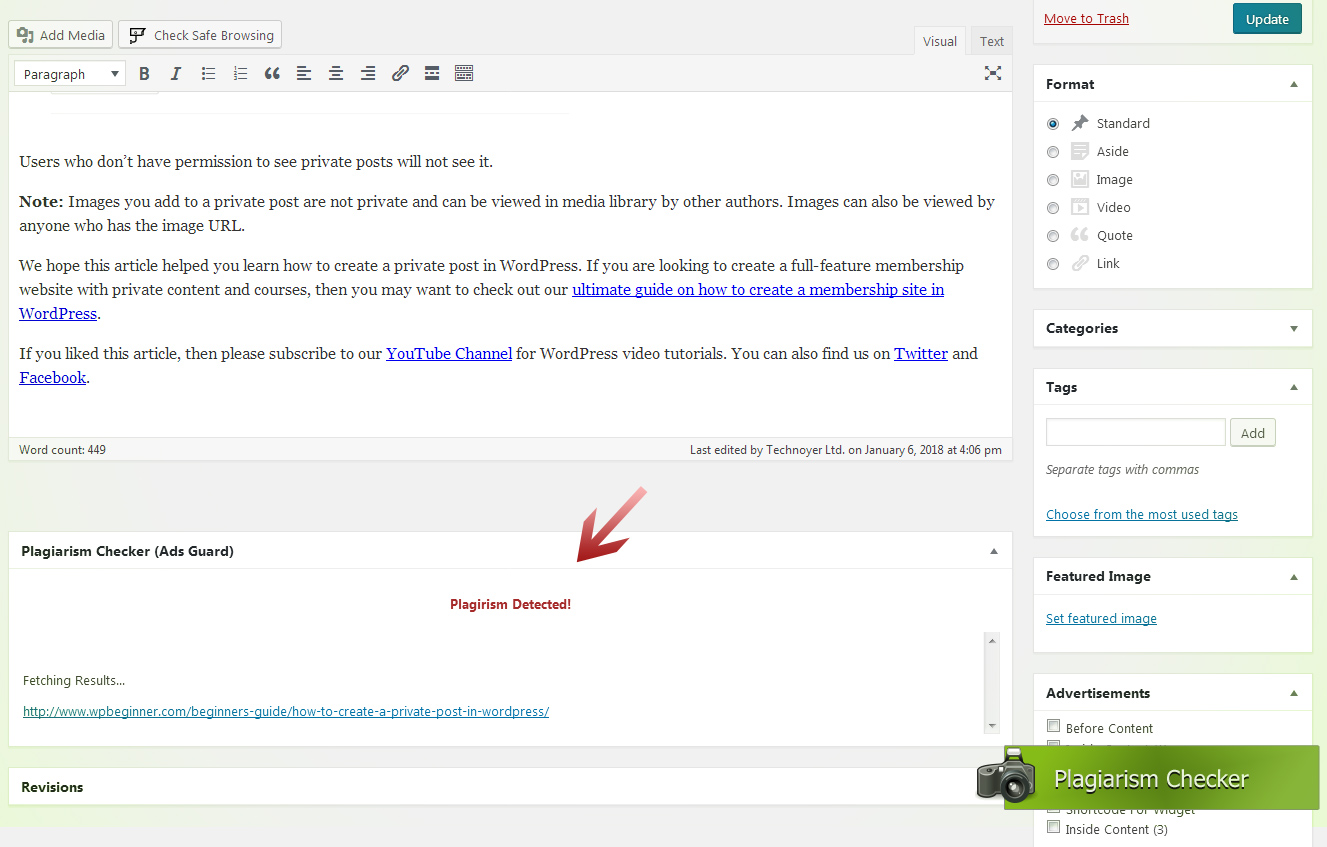
Task: Align text left
Action: tap(304, 73)
